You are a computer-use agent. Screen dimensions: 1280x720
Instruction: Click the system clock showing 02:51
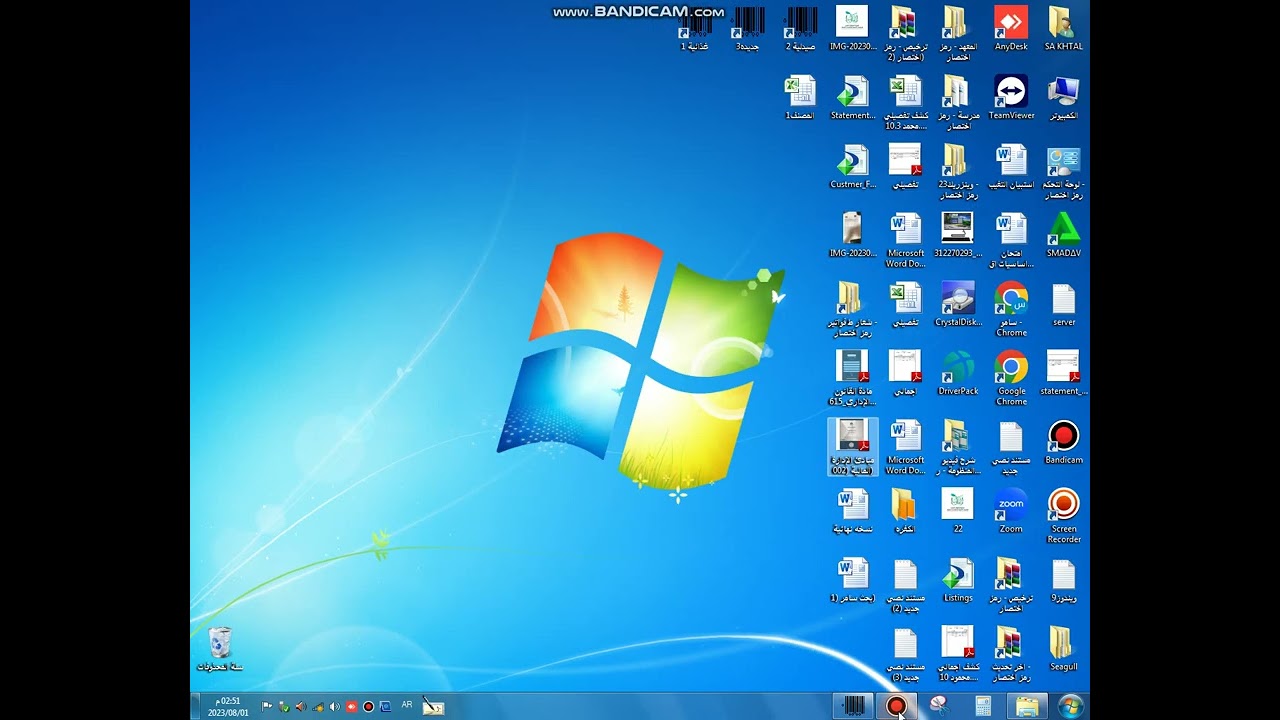pos(229,706)
